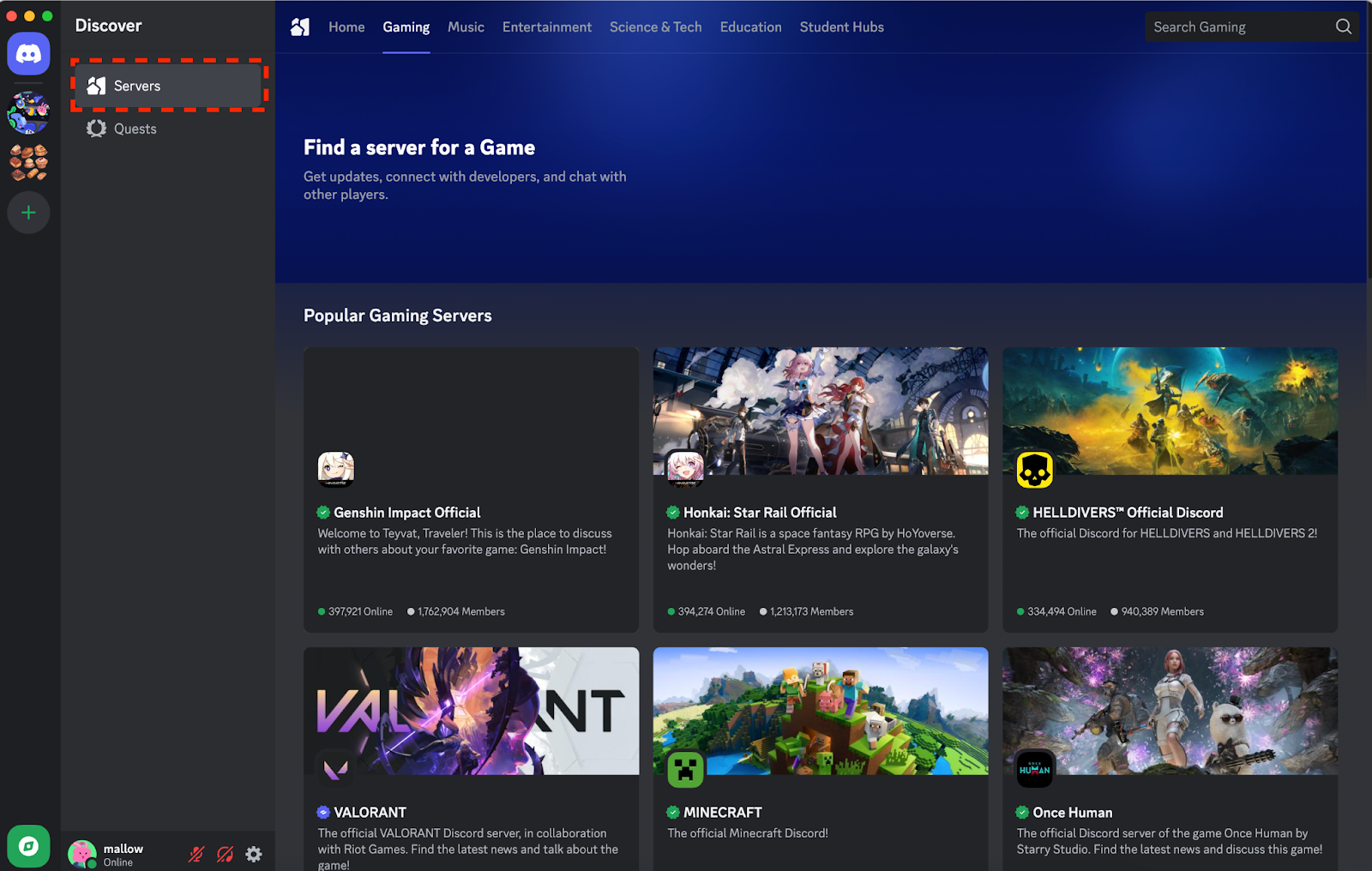Switch to the Education tab
Image resolution: width=1372 pixels, height=871 pixels.
click(x=751, y=27)
